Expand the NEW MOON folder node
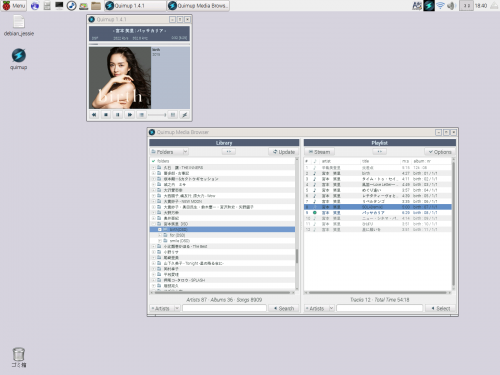The width and height of the screenshot is (500, 375). tap(153, 201)
